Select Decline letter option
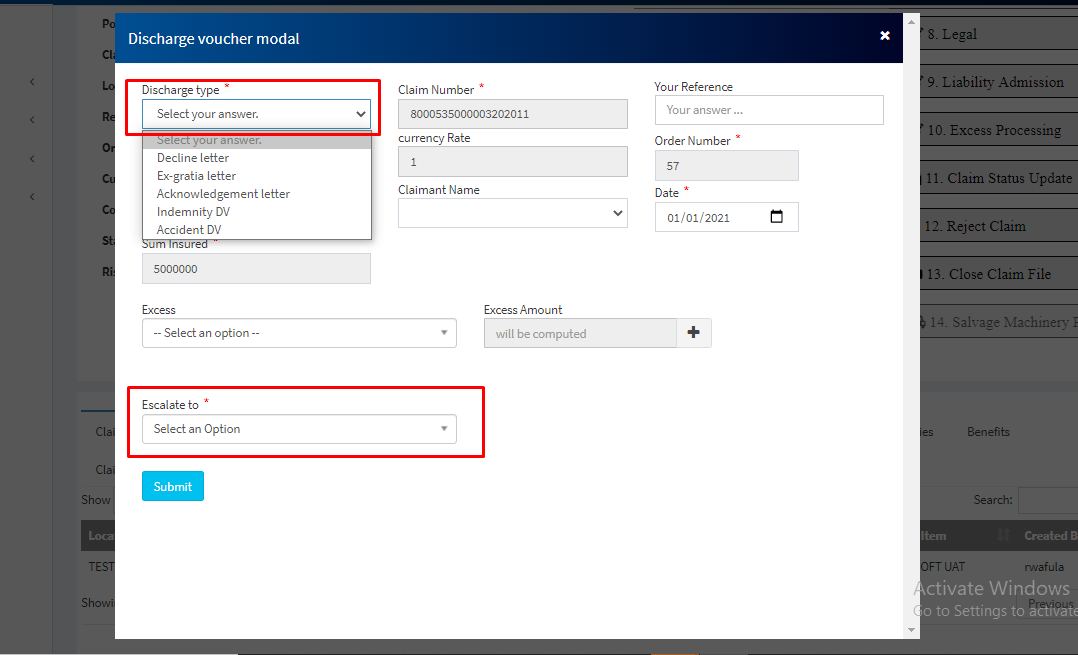The height and width of the screenshot is (655, 1078). 193,158
